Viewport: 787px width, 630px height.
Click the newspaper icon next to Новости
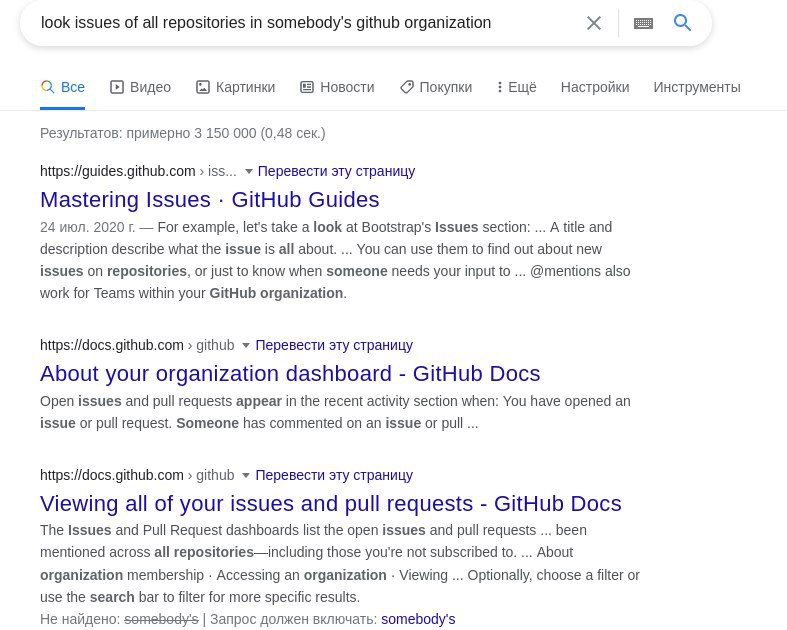pos(307,87)
